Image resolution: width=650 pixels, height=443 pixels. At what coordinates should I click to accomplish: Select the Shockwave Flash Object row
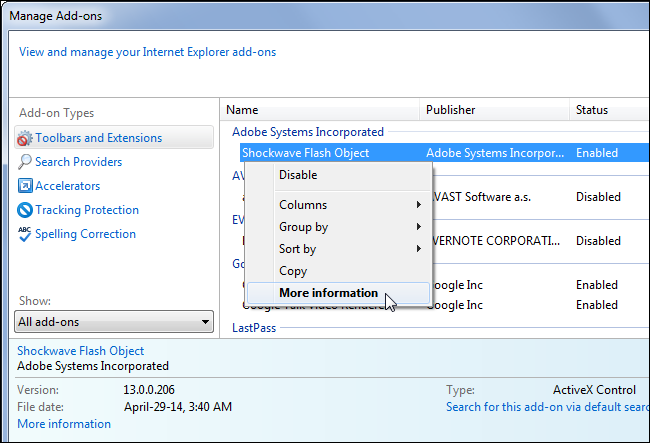coord(305,153)
